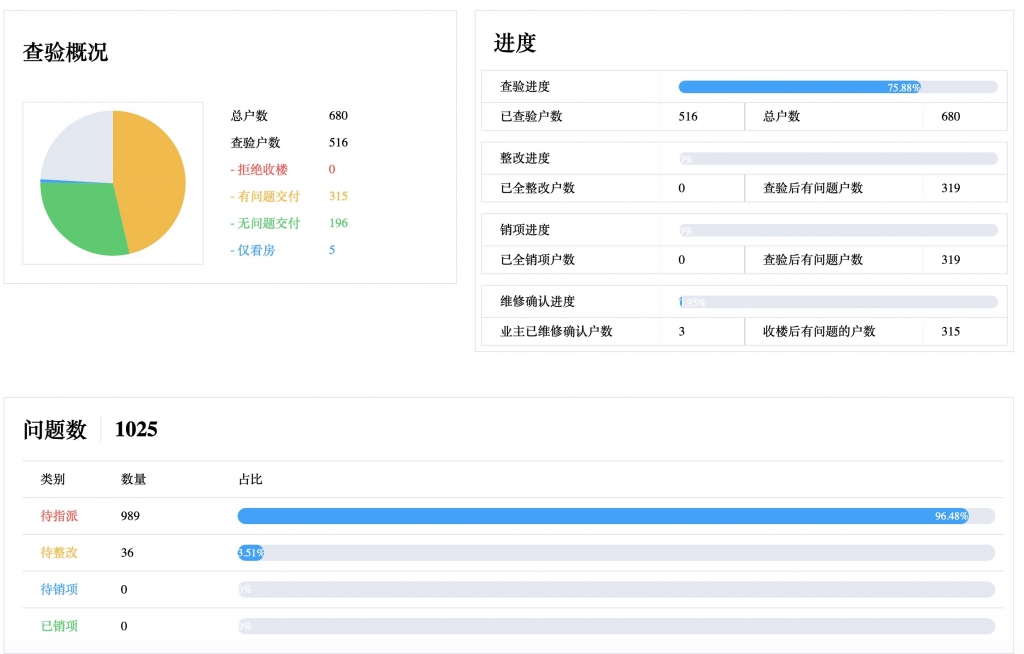
Task: Click the value 3 beside 业主已维修确认户数
Action: pos(682,331)
